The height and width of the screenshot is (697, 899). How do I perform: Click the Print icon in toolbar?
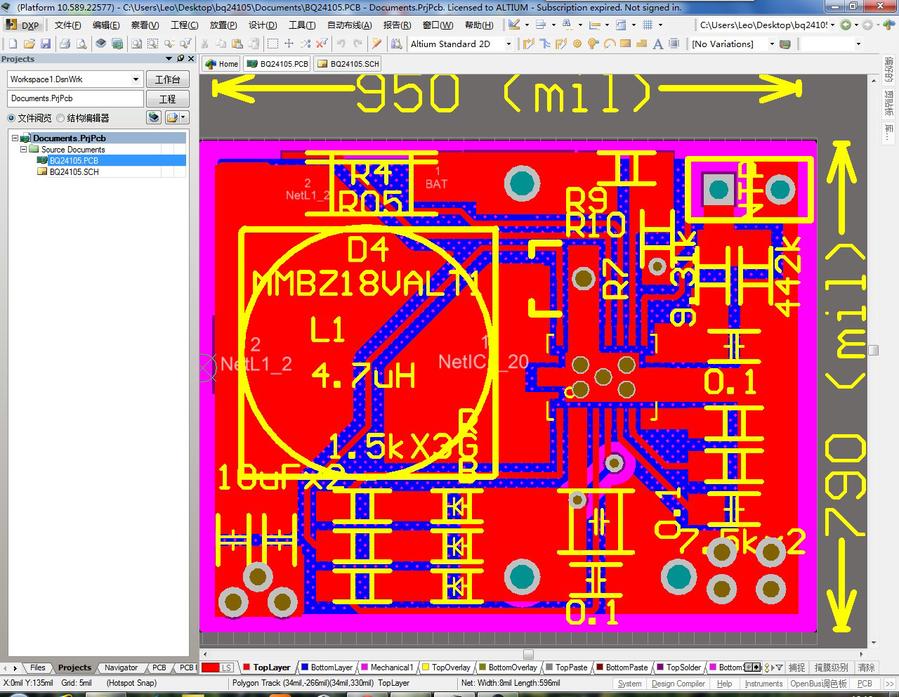pos(65,44)
